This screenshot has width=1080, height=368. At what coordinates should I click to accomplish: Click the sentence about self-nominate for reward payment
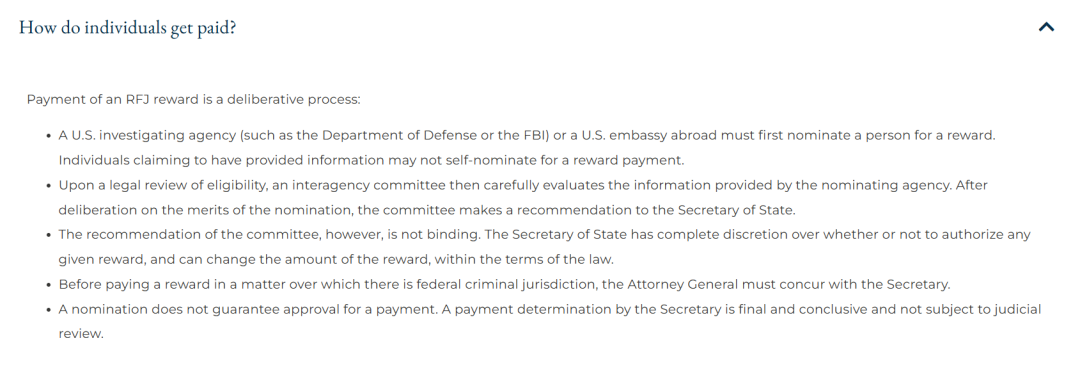[371, 160]
